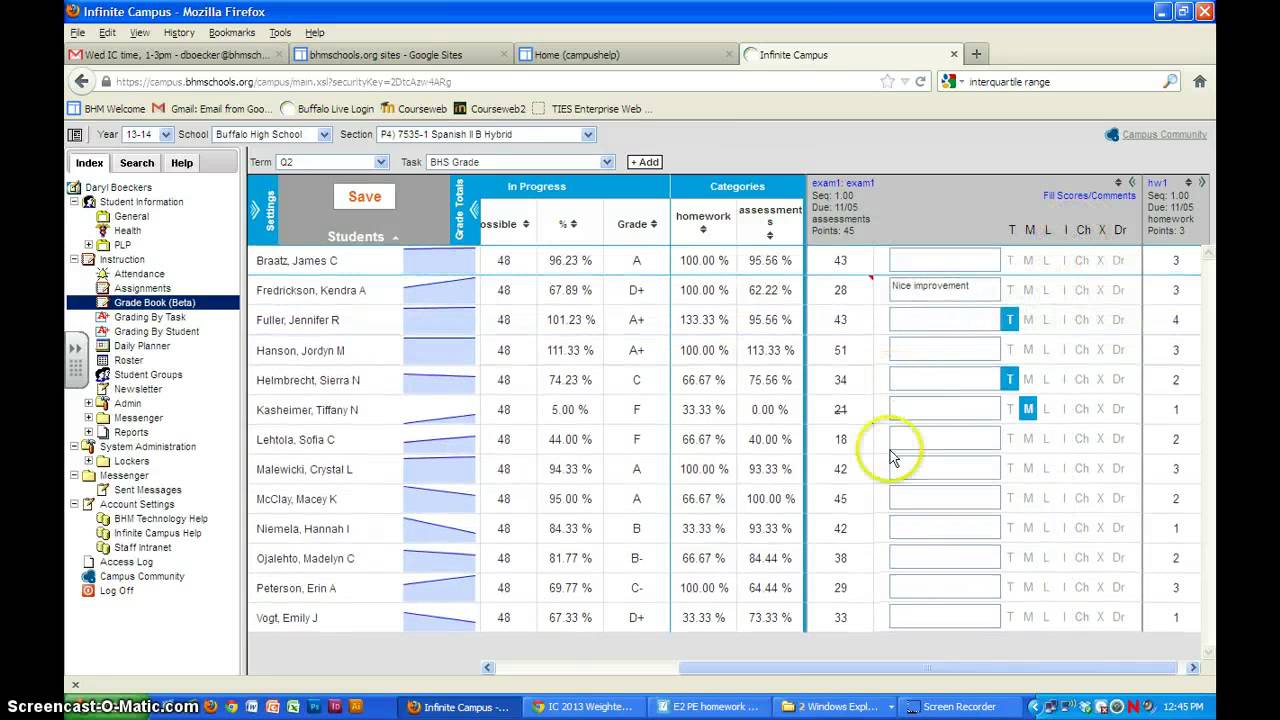Open Buffalo Live Login bookmark
The height and width of the screenshot is (720, 1280).
[328, 109]
